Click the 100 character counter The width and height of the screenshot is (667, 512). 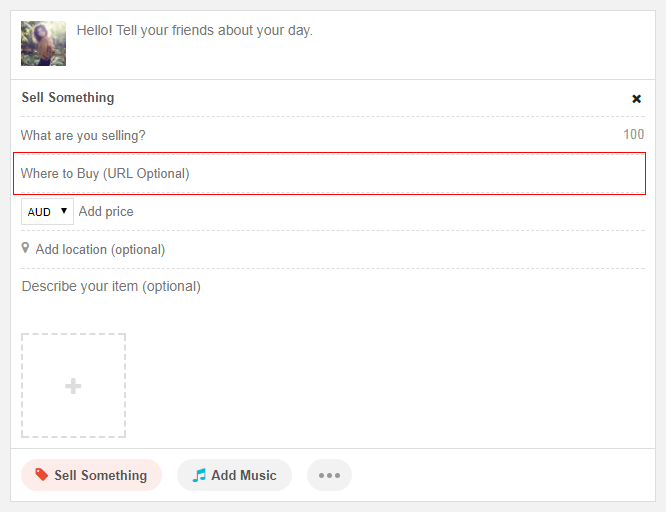coord(633,135)
